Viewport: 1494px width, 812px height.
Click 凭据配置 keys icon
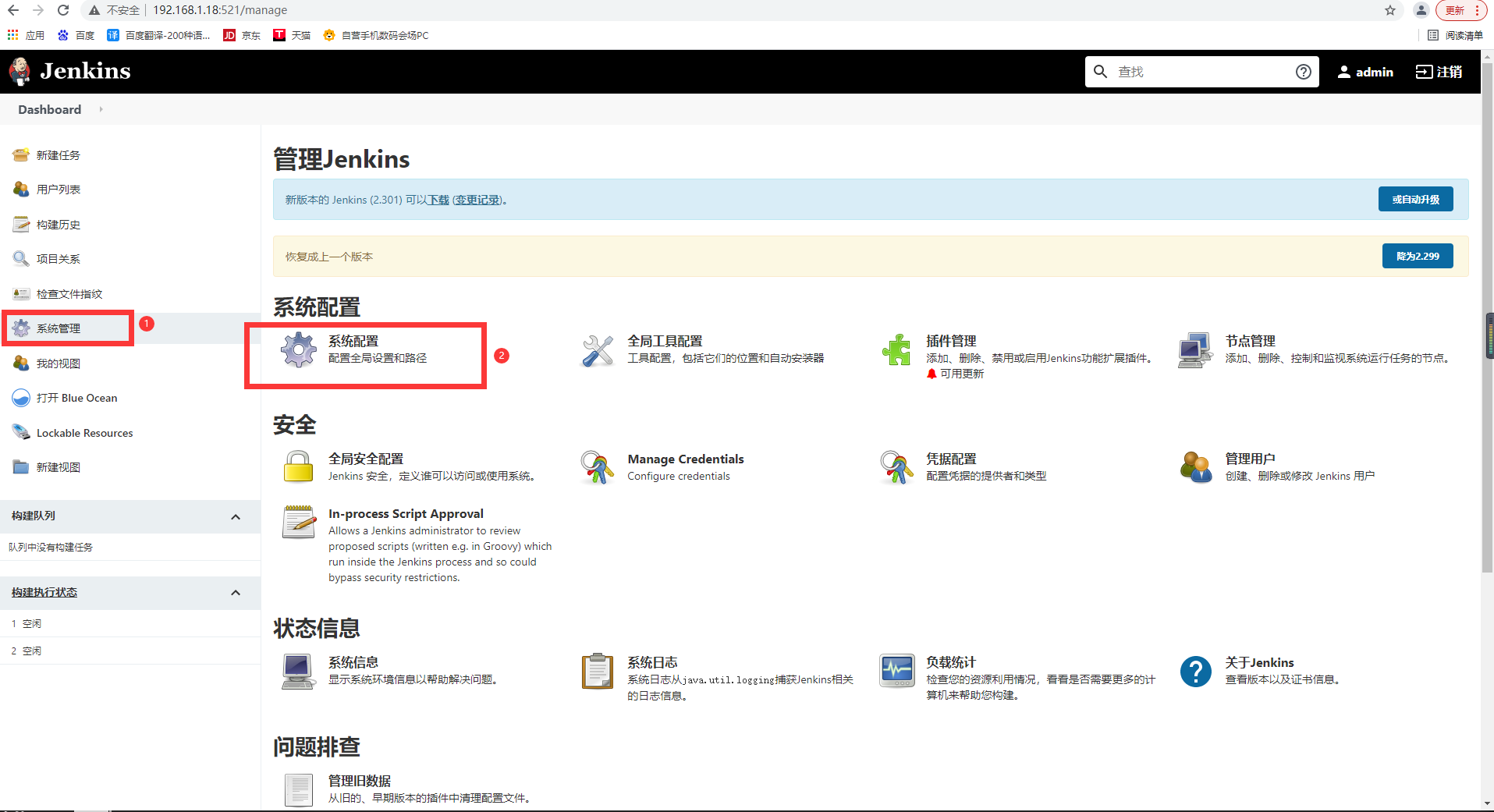click(896, 466)
